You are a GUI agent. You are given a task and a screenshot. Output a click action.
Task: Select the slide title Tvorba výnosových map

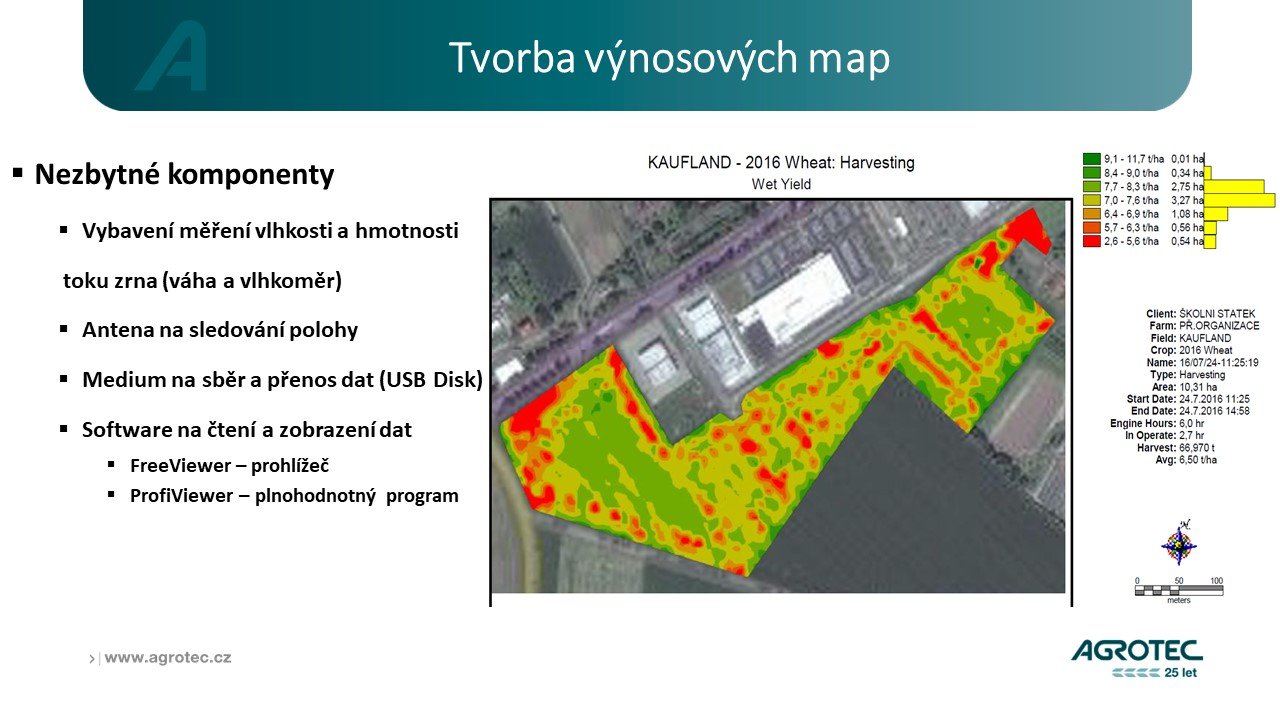click(668, 58)
